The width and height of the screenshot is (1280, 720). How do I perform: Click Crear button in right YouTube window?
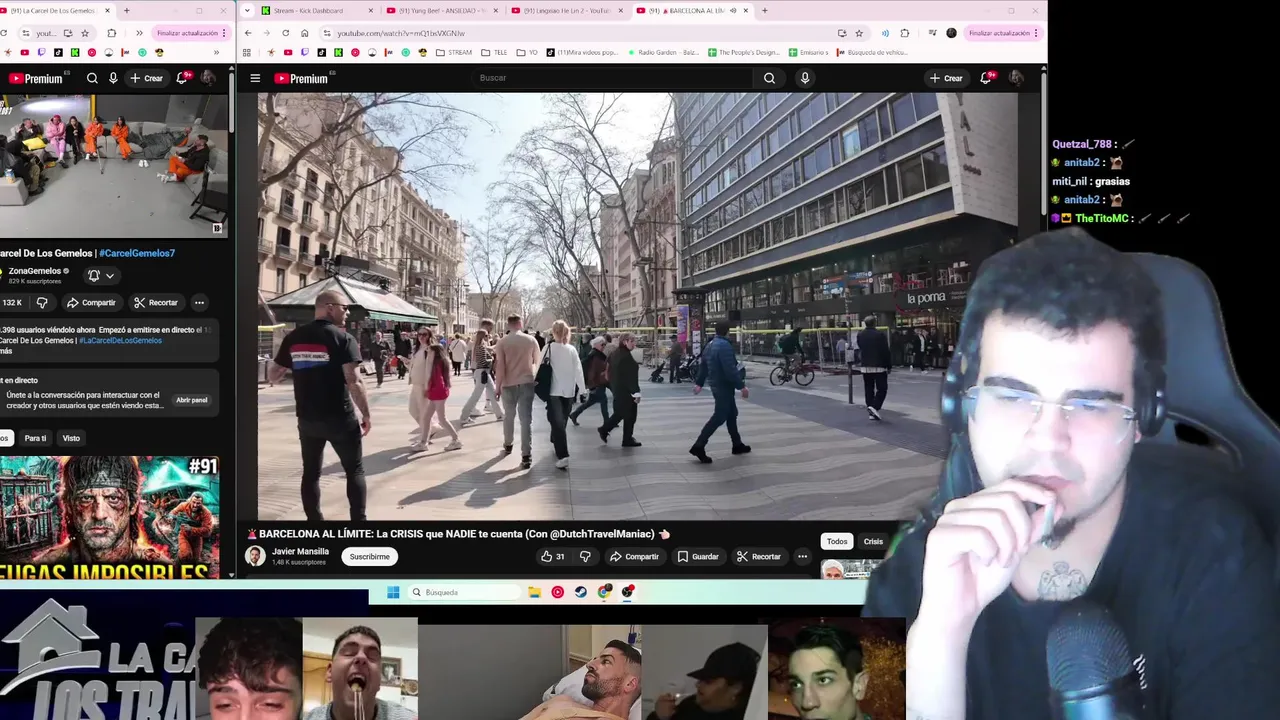946,78
